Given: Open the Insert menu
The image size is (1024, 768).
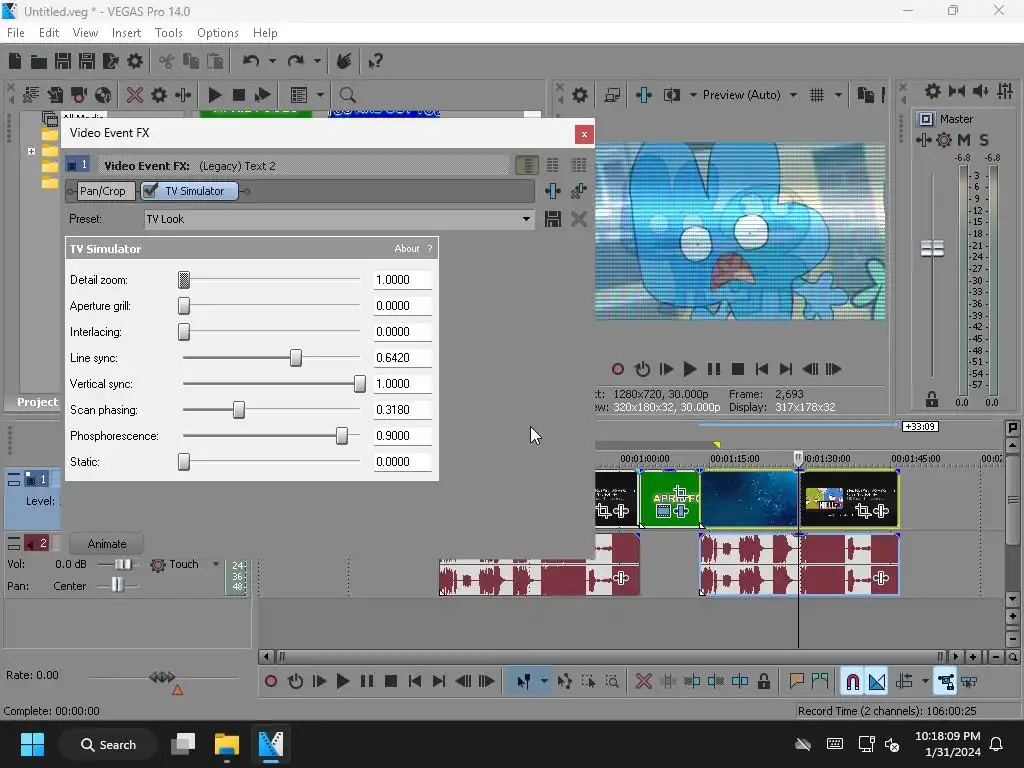Looking at the screenshot, I should tap(126, 33).
